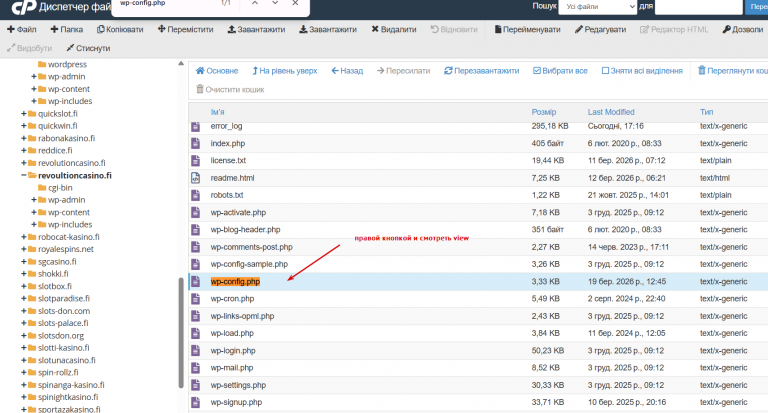The height and width of the screenshot is (413, 768).
Task: Click the download Завантажити button
Action: pos(328,29)
